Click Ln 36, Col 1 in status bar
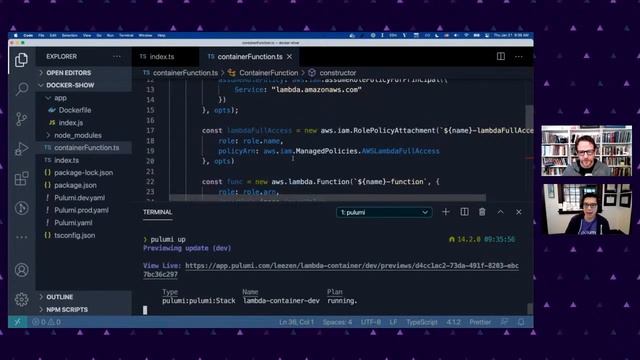This screenshot has width=640, height=360. point(296,322)
